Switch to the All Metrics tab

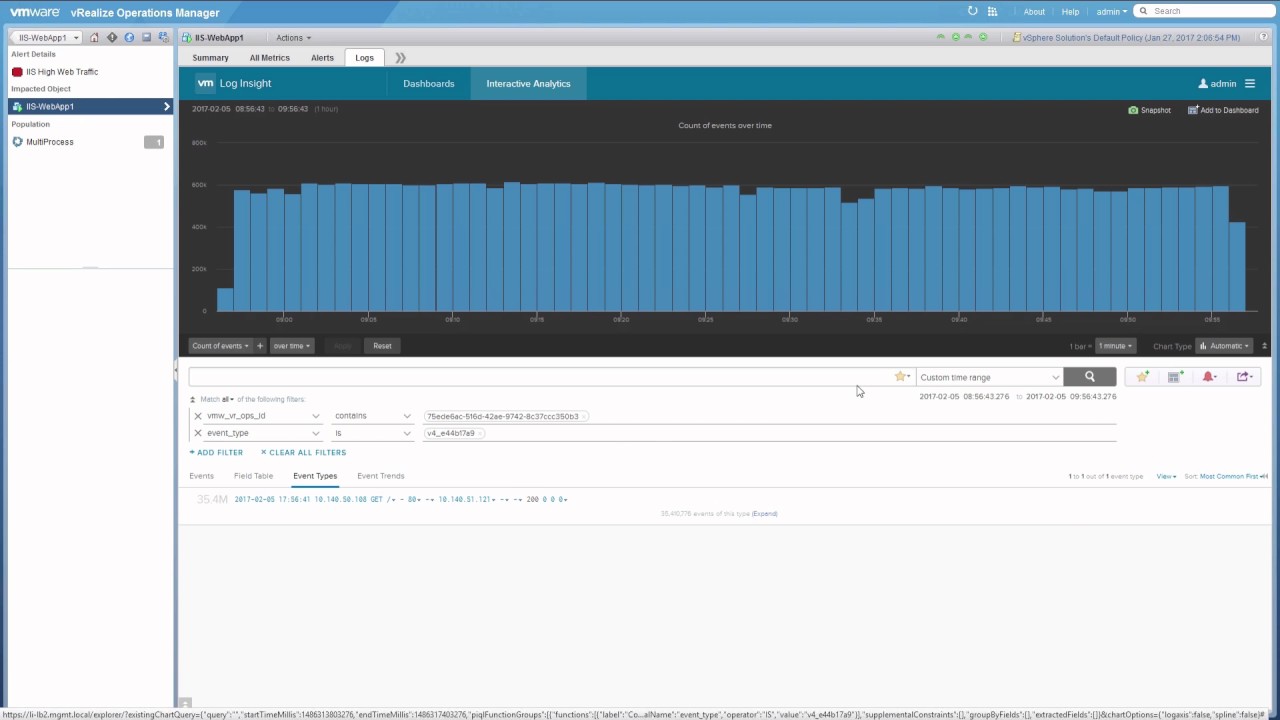click(x=269, y=58)
